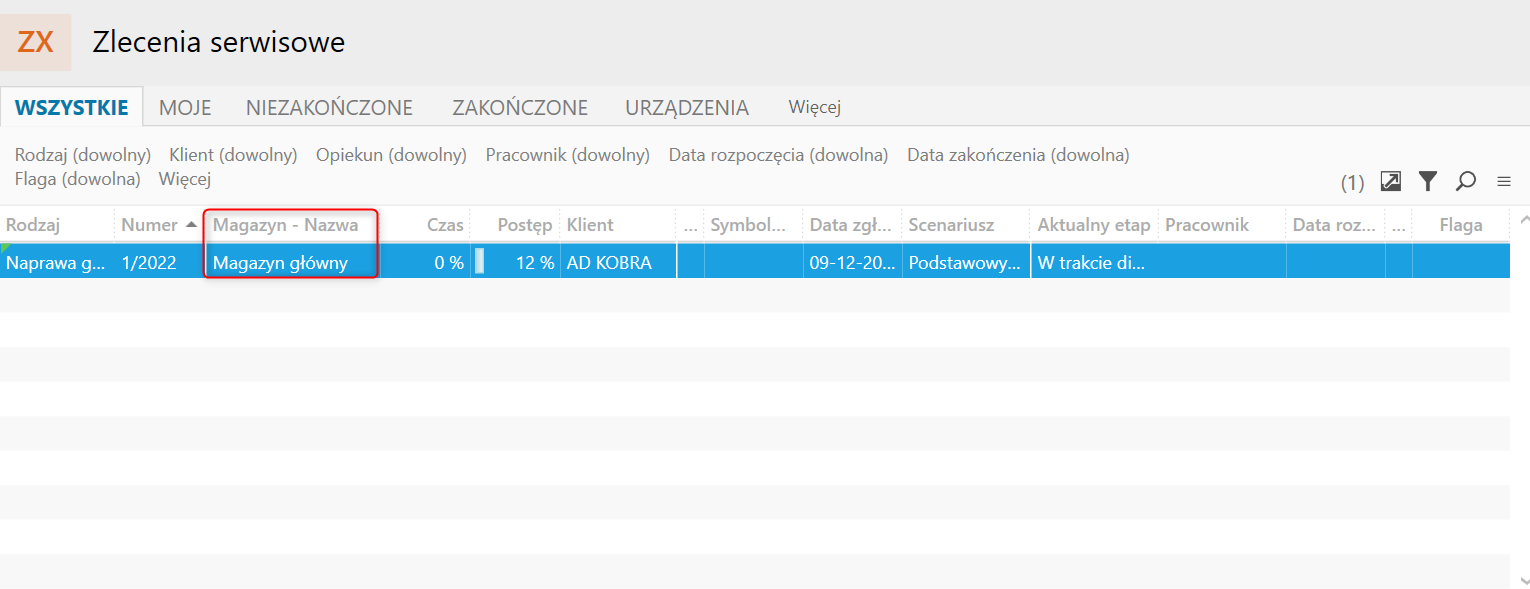The width and height of the screenshot is (1530, 589).
Task: Expand the Rodzaj (dowolny) filter
Action: pos(83,155)
